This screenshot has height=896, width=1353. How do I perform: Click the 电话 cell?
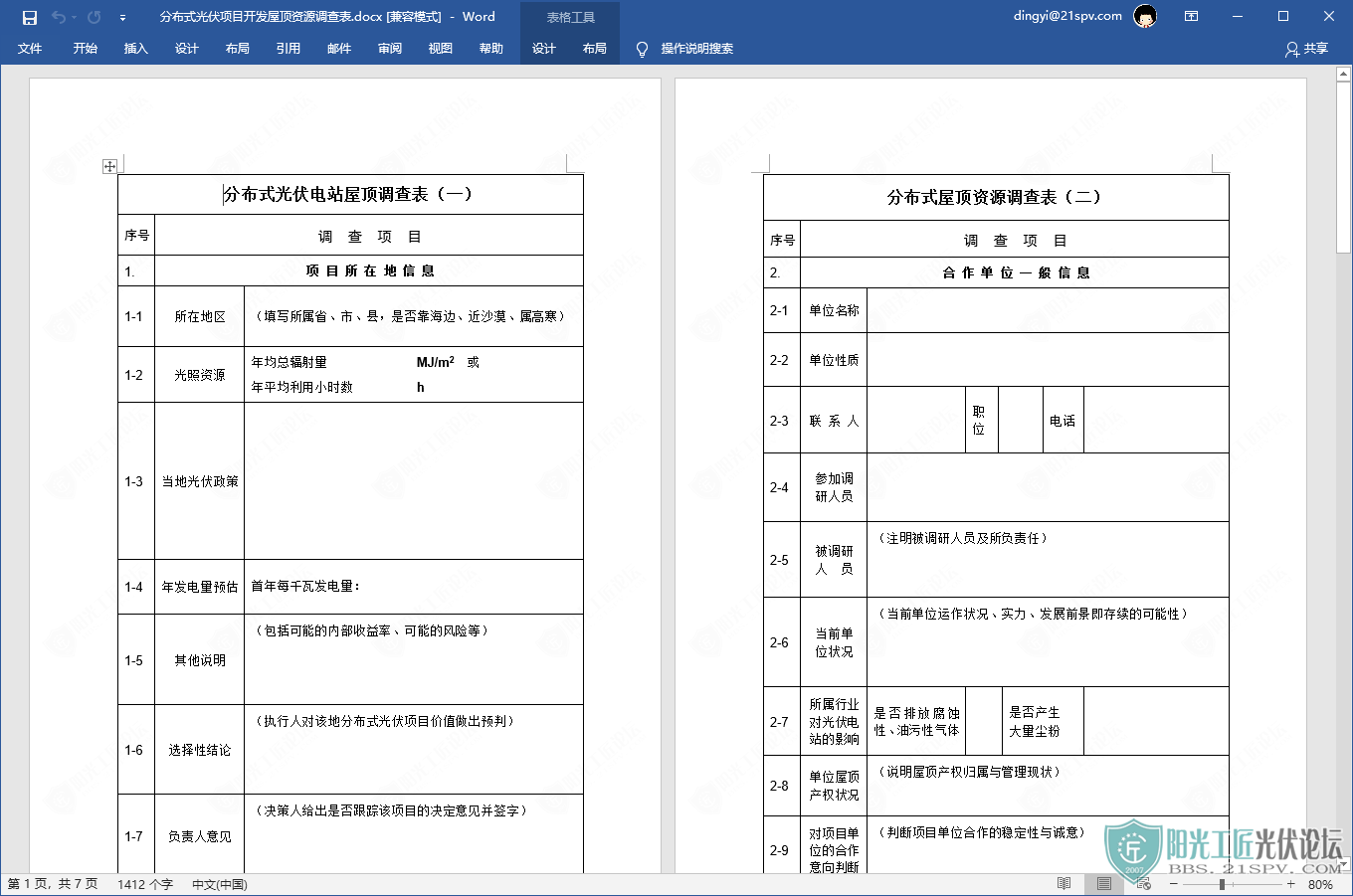pos(1063,421)
